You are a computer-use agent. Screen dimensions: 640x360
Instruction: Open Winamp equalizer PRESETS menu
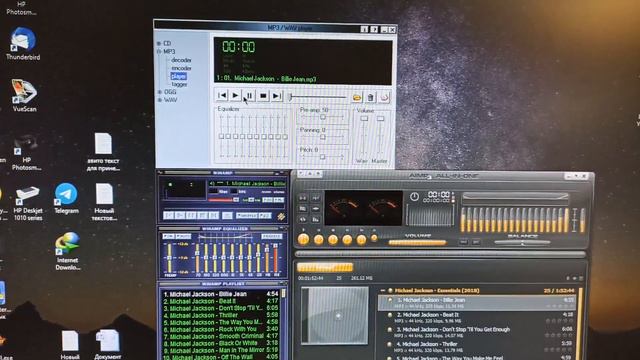point(272,236)
